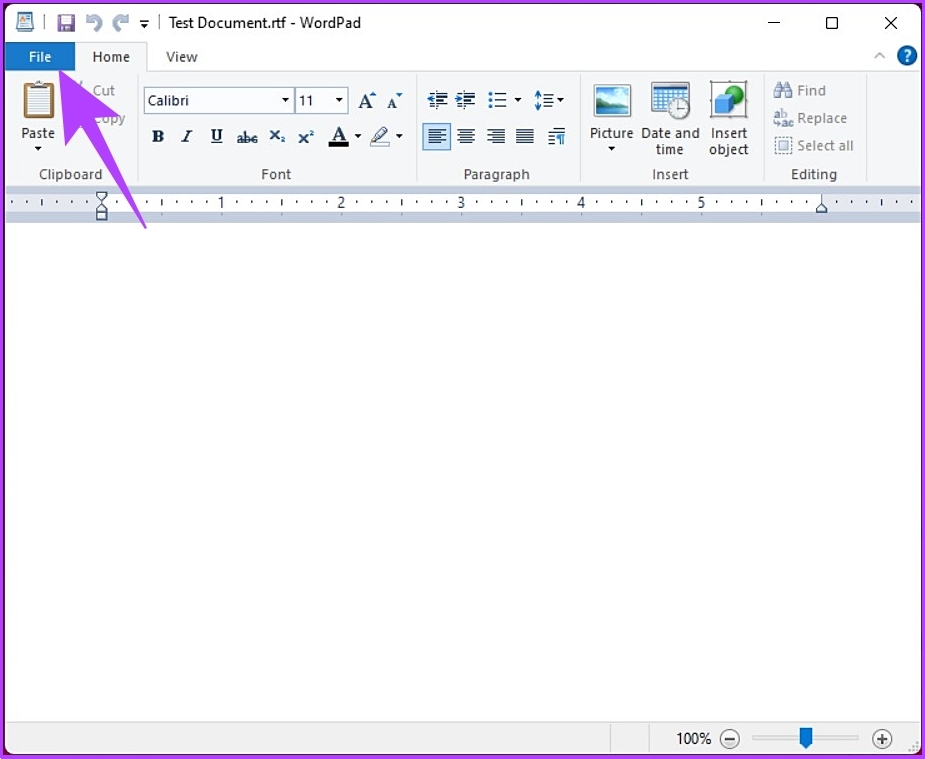Toggle Bold formatting
This screenshot has height=759, width=925.
(158, 137)
